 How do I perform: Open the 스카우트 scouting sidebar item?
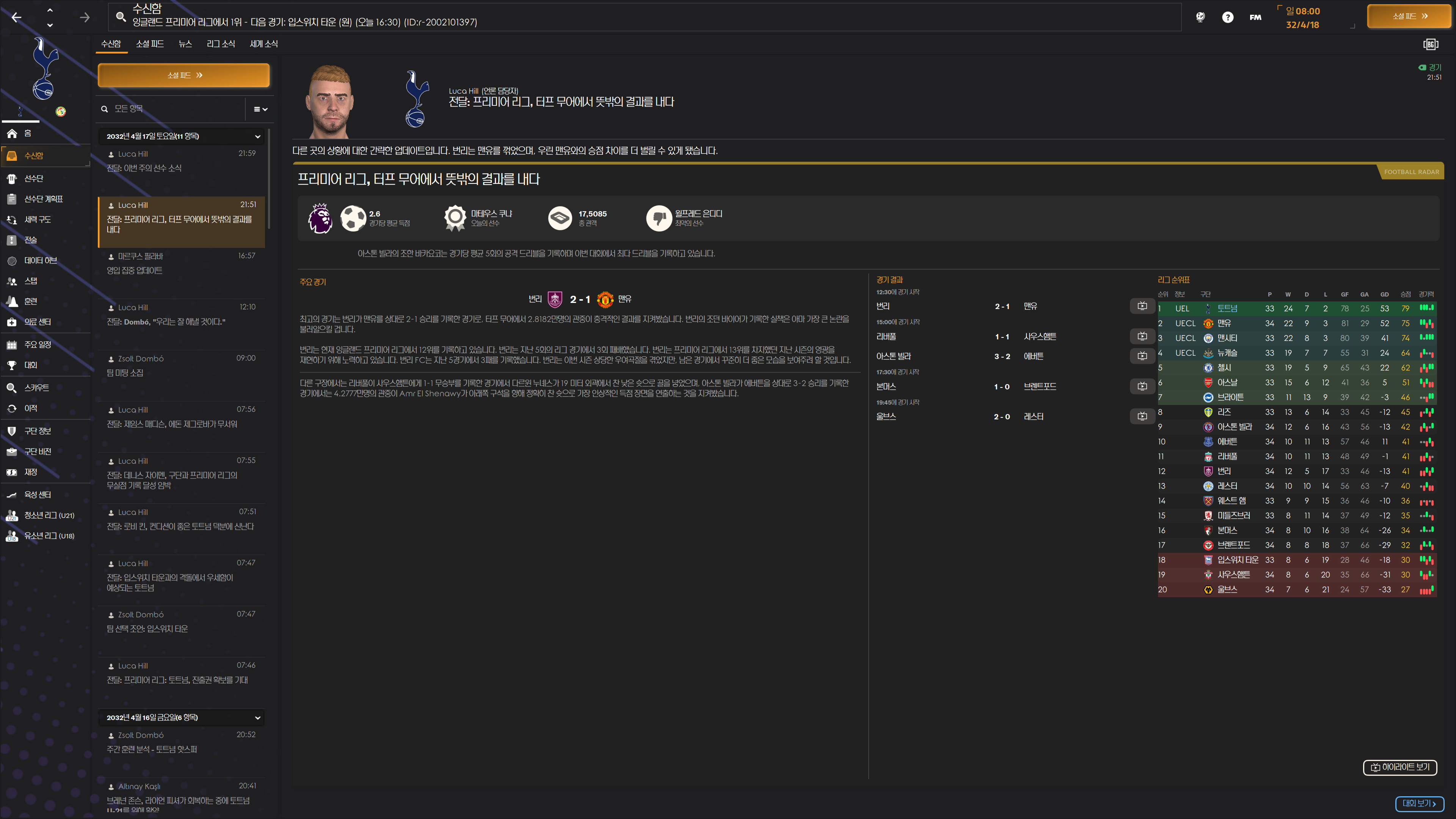click(x=36, y=388)
